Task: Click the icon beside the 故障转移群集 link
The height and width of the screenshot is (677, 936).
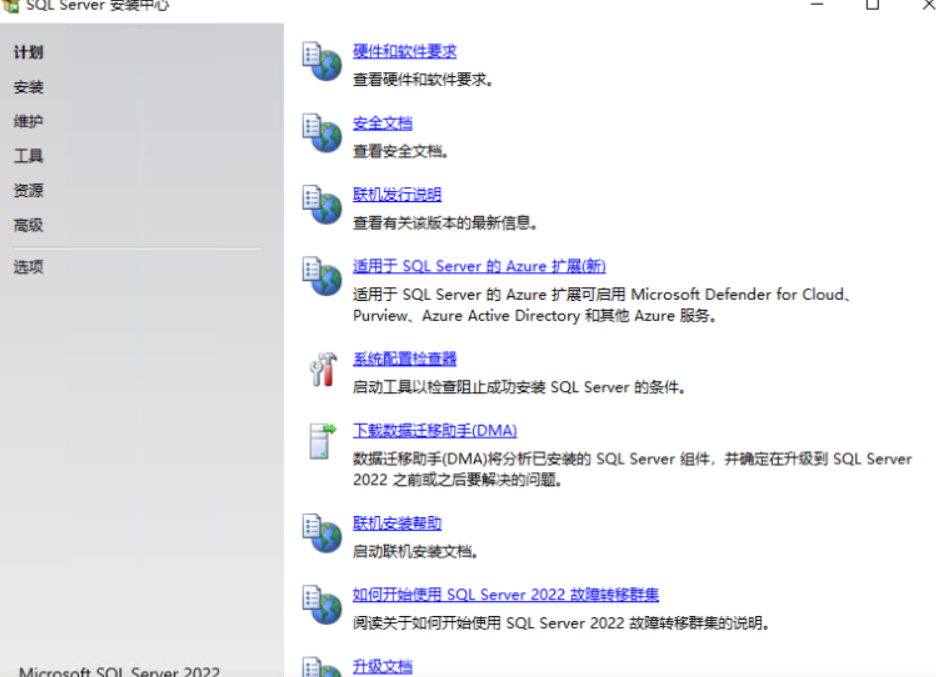Action: (x=322, y=605)
